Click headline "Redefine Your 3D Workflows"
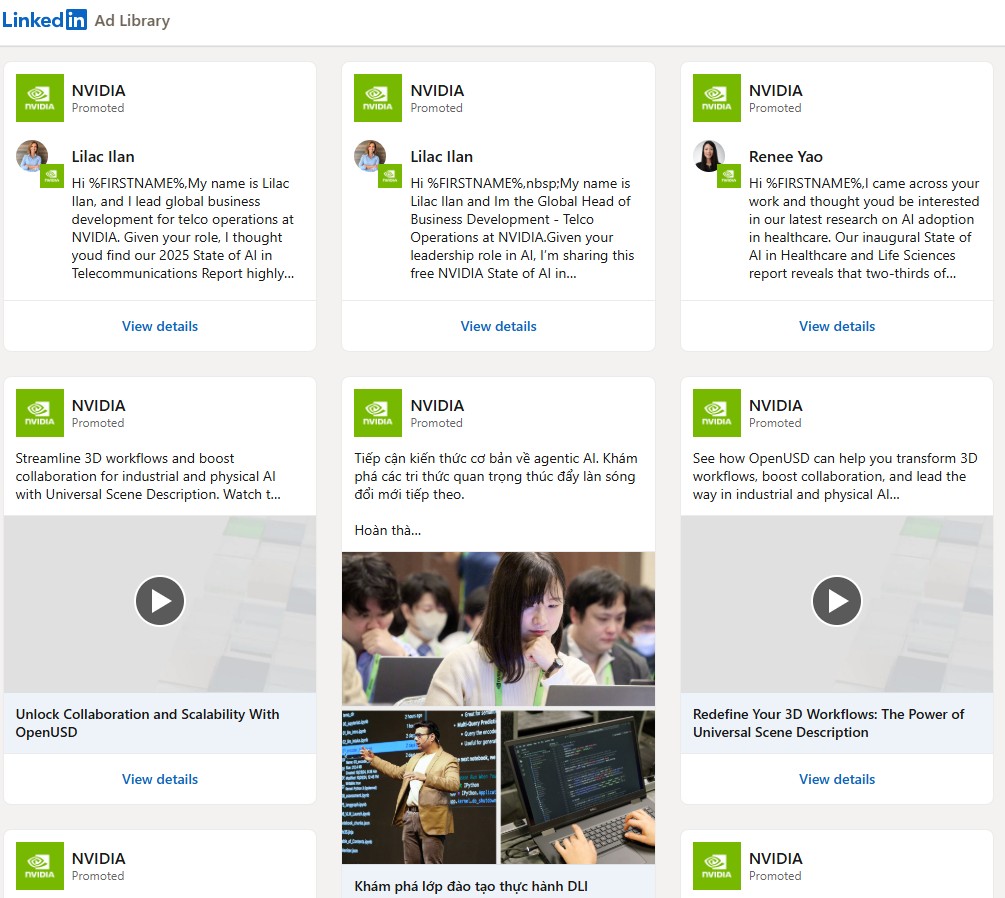 tap(828, 723)
